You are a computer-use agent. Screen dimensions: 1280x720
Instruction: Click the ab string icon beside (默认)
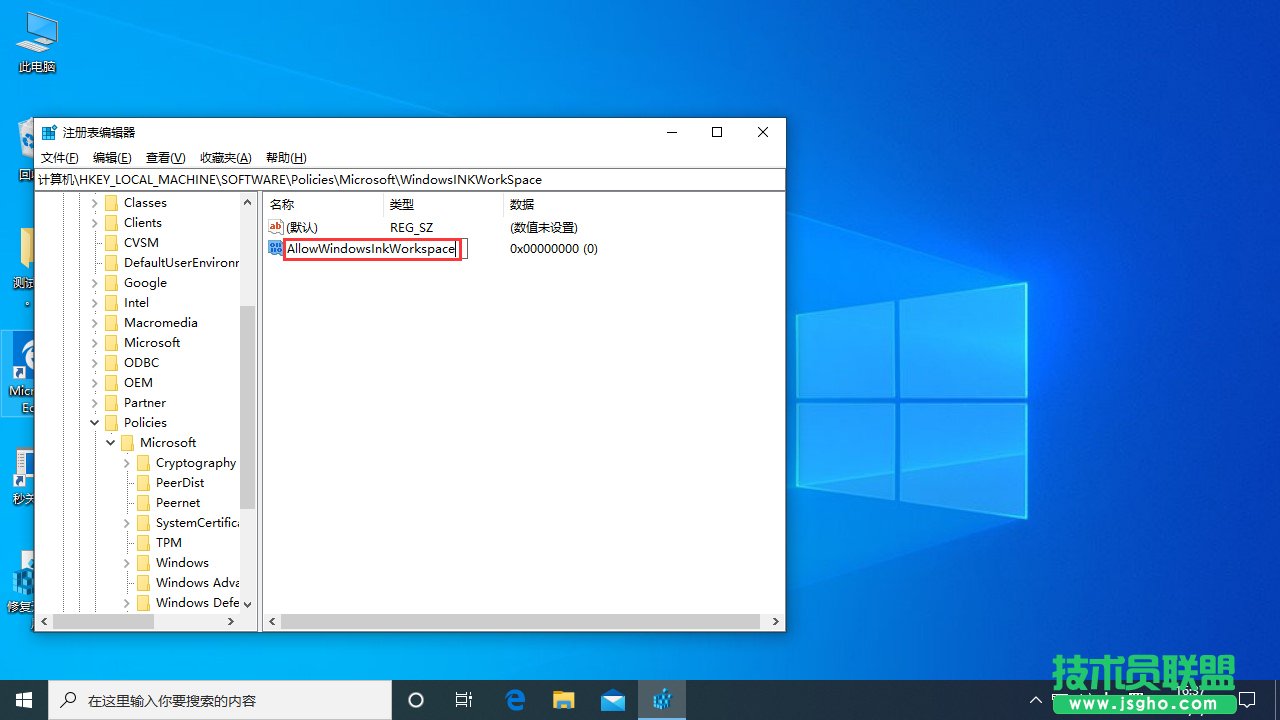(275, 227)
